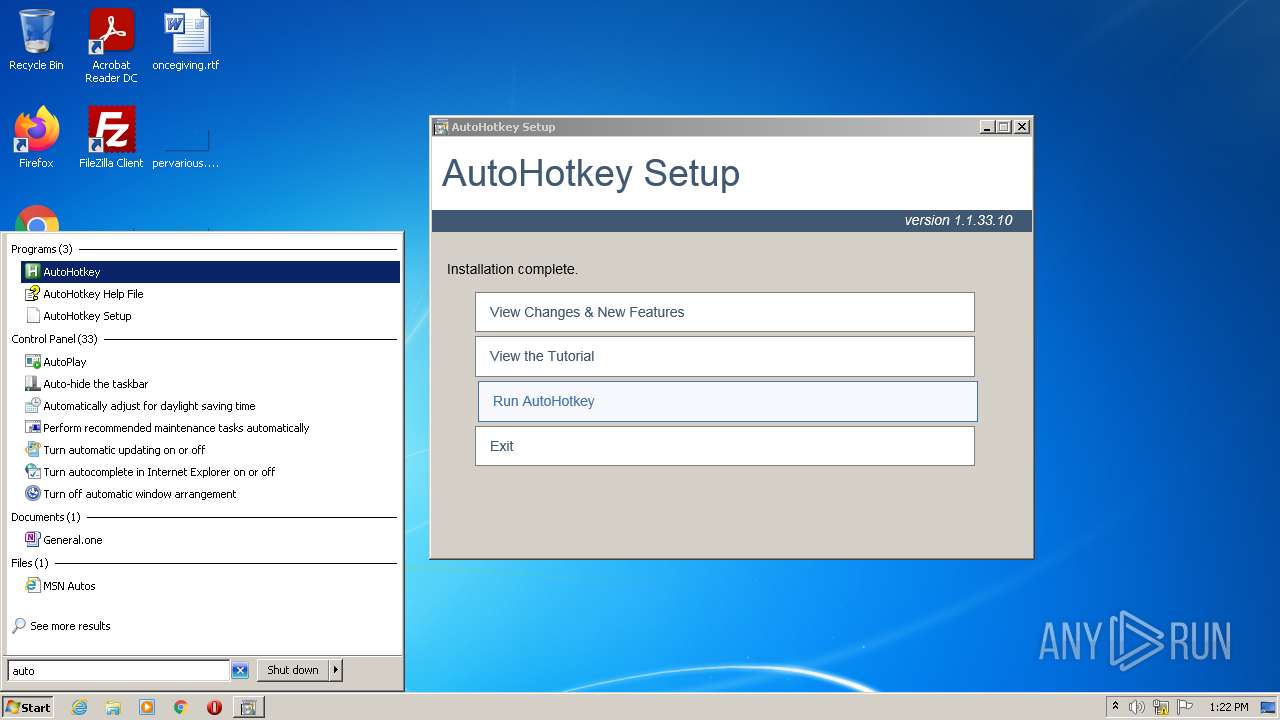This screenshot has height=720, width=1280.
Task: Expand the Shut down options arrow
Action: coord(336,670)
